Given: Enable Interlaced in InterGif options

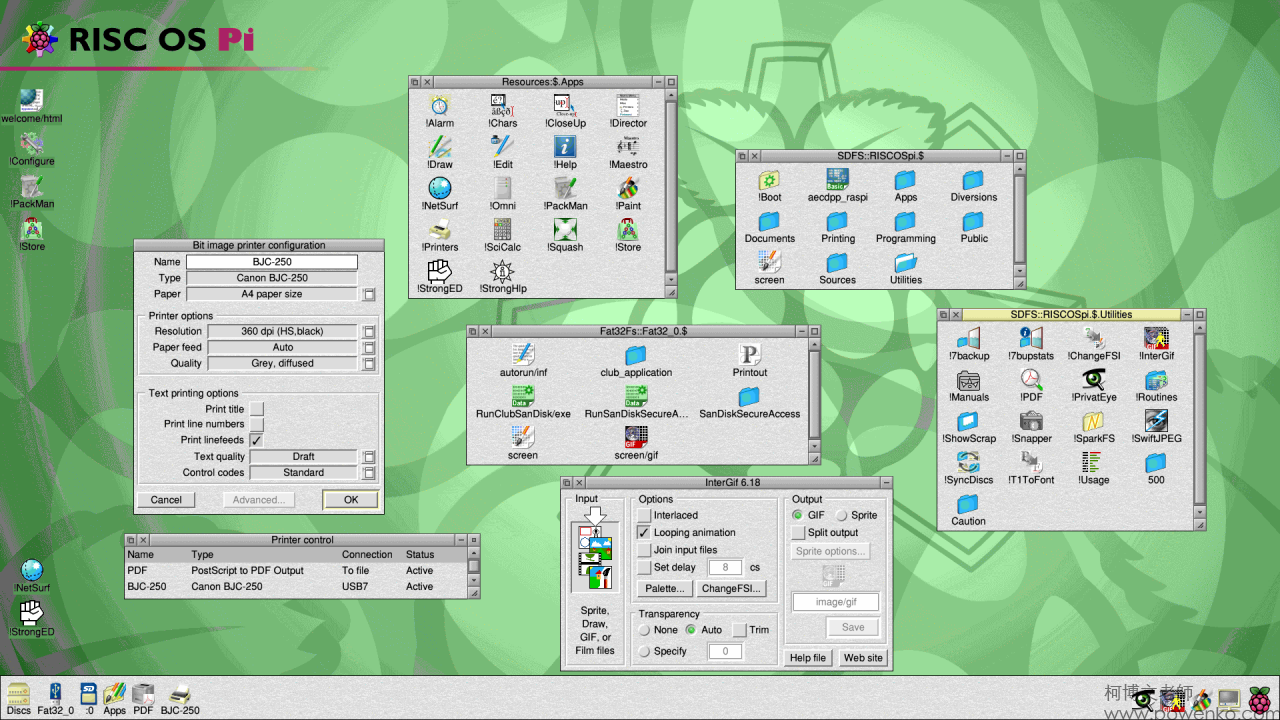Looking at the screenshot, I should click(x=644, y=515).
